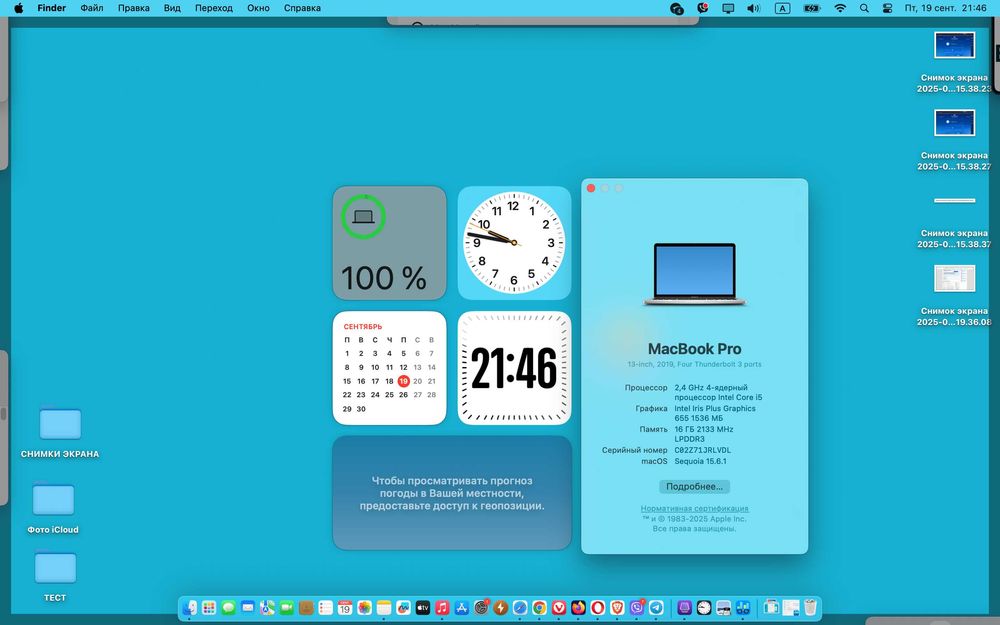1000x625 pixels.
Task: Click the date and time in menu bar
Action: point(945,8)
